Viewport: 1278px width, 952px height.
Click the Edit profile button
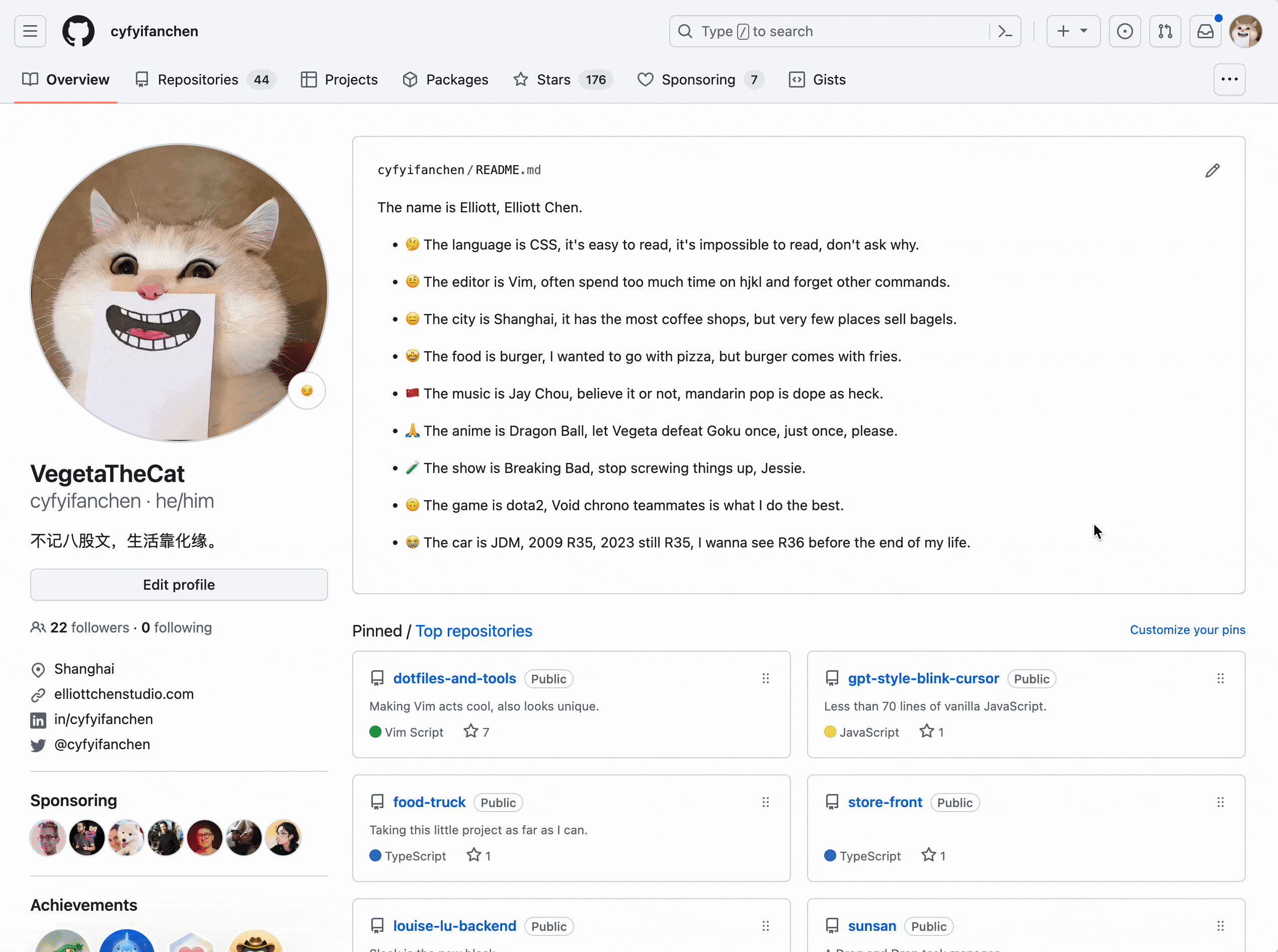pos(179,584)
